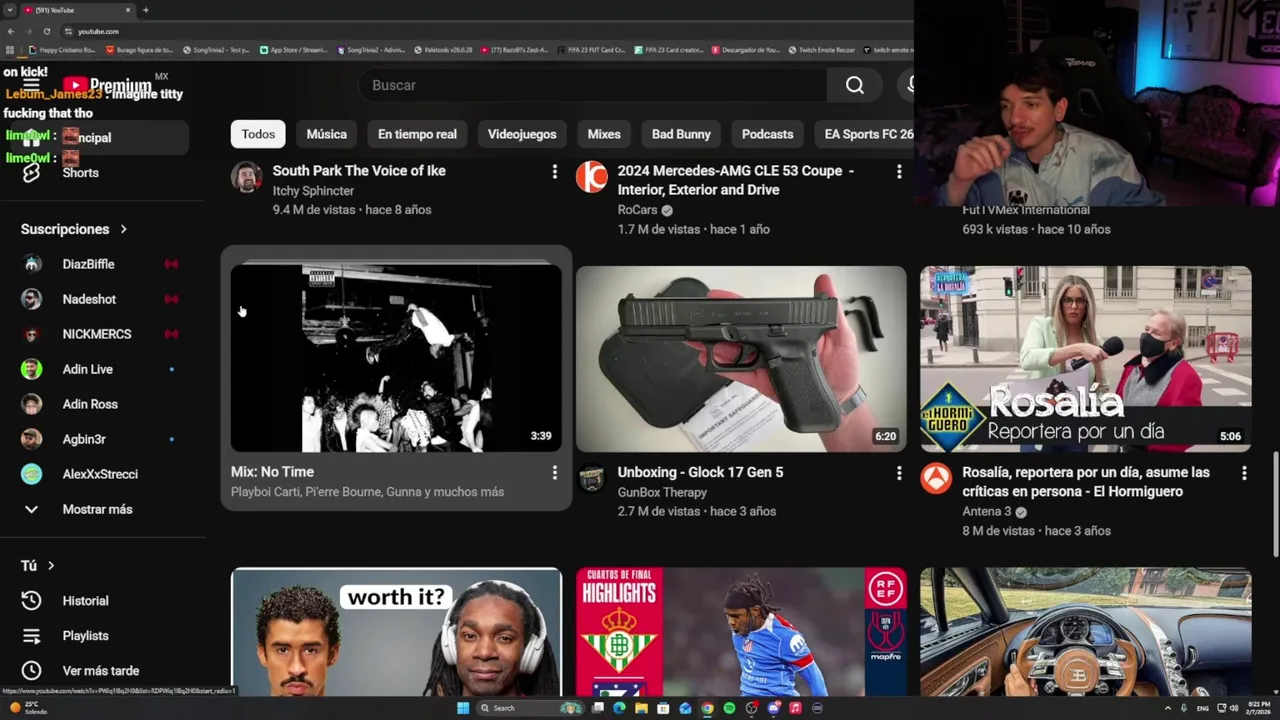Open Happy Cristiano Ro... bookmark
The height and width of the screenshot is (720, 1280).
(62, 49)
